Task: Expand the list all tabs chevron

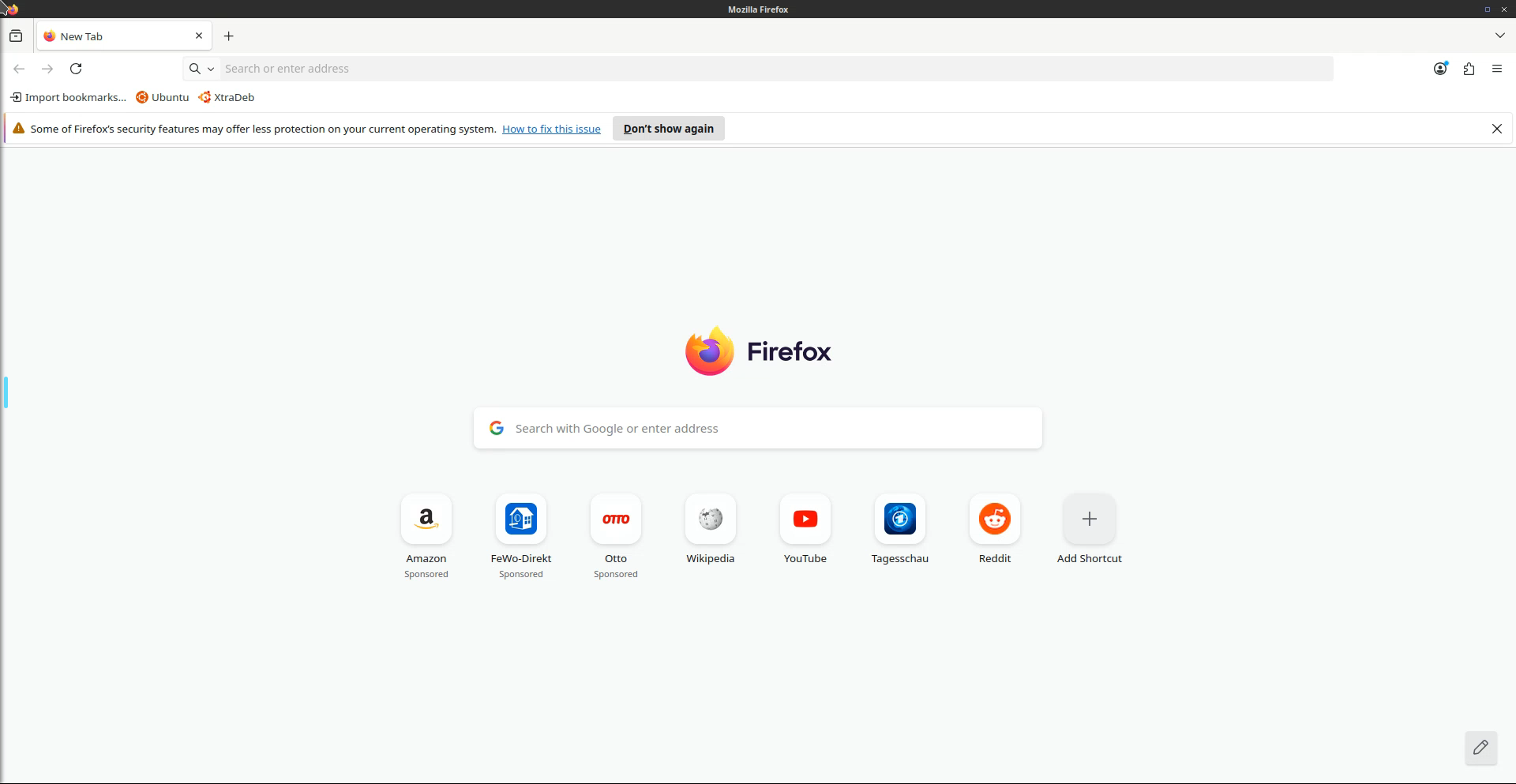Action: (x=1499, y=36)
